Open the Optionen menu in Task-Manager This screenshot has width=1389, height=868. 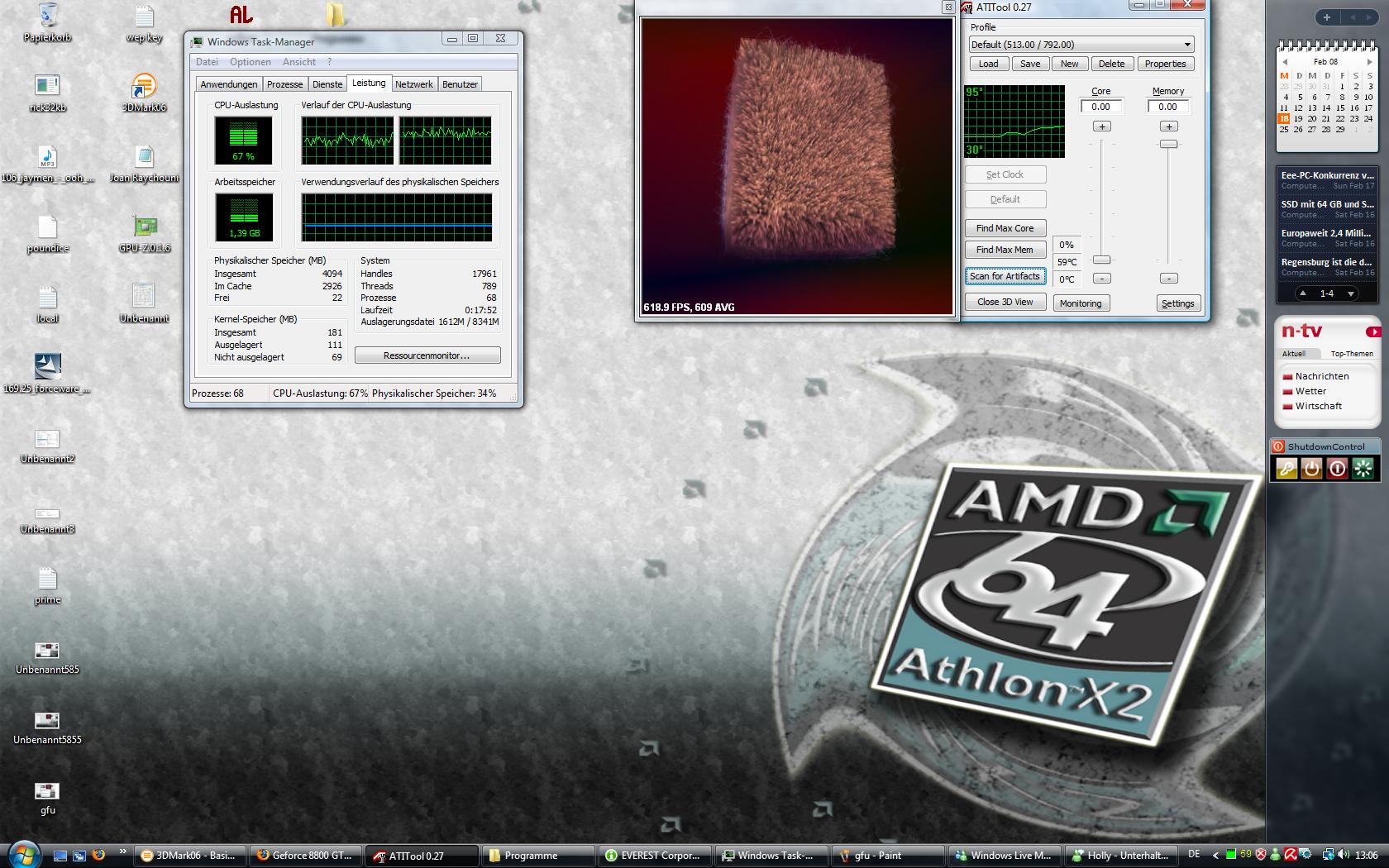251,62
